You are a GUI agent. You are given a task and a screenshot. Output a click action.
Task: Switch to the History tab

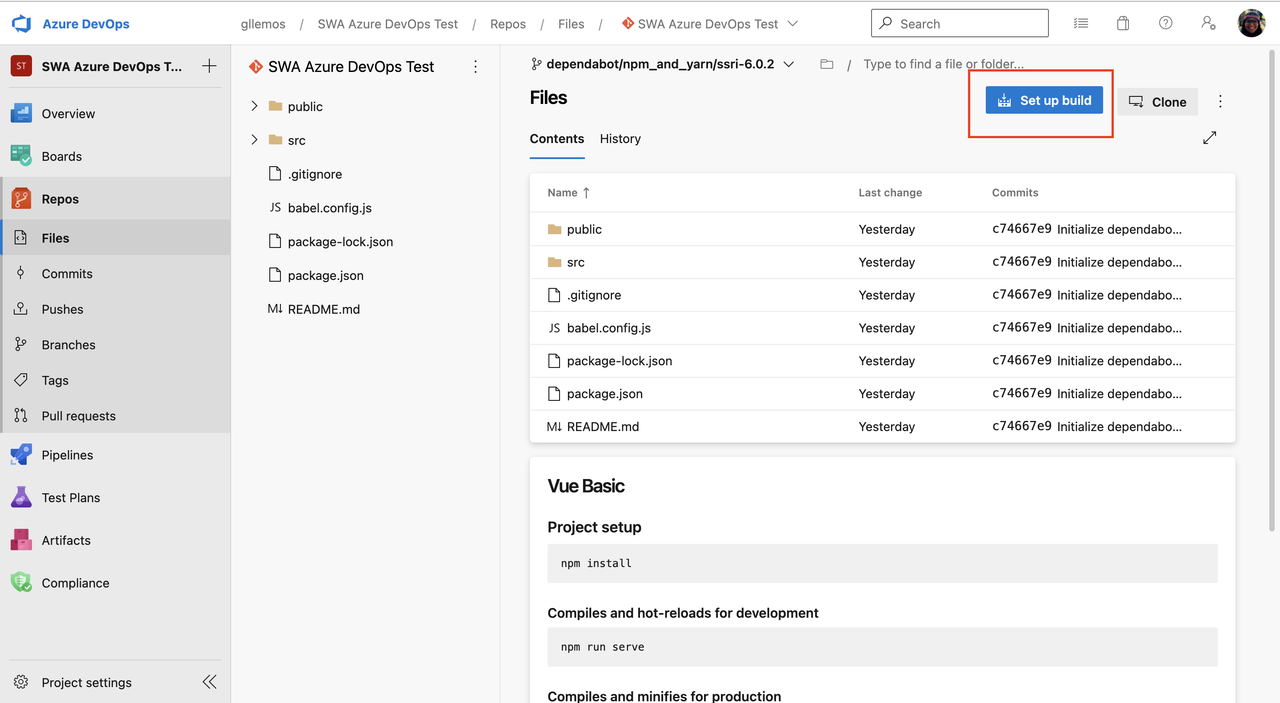click(620, 139)
